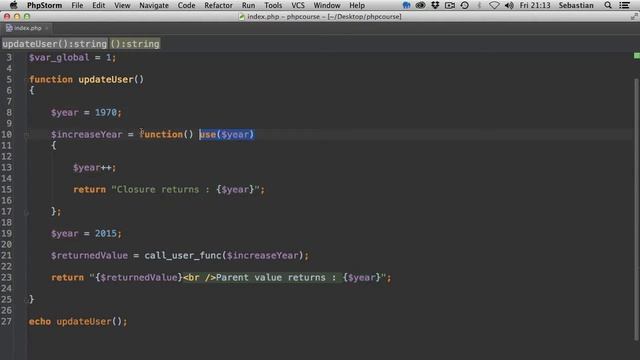Open the Code menu

pyautogui.click(x=187, y=5)
